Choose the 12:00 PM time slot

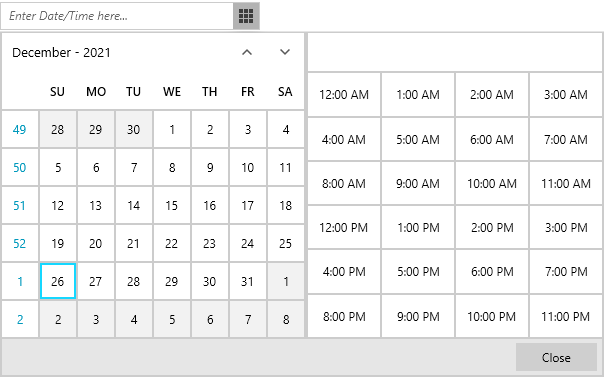tap(344, 228)
